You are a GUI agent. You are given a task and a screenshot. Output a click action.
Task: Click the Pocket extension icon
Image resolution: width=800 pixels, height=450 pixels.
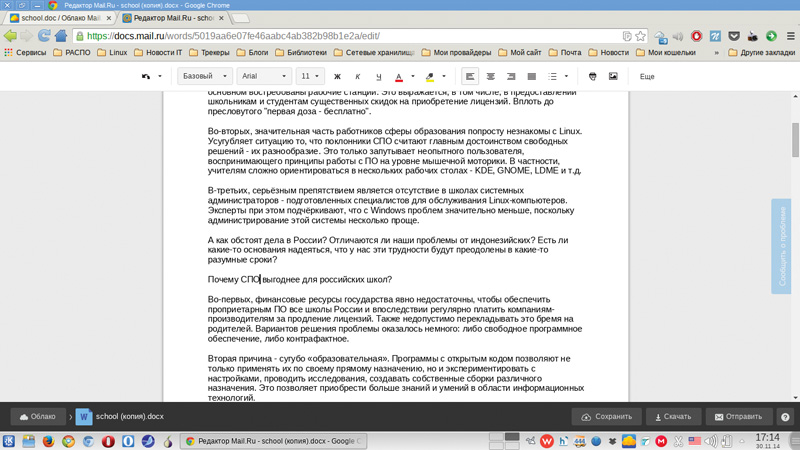coord(734,36)
